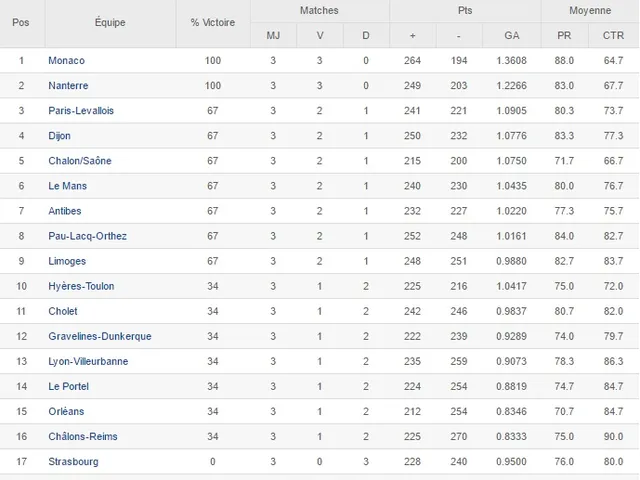Open the Lyon-Villeurbanne team link
The width and height of the screenshot is (640, 480).
(88, 361)
